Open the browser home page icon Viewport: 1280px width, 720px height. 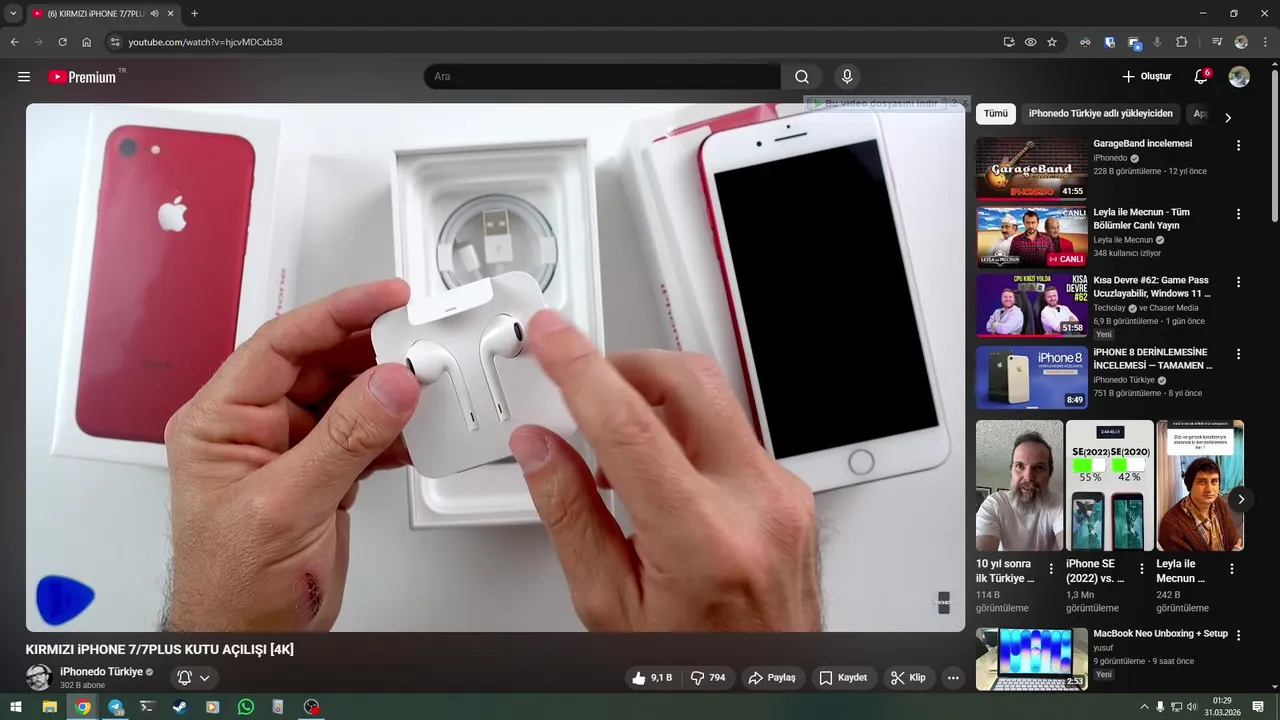[86, 42]
